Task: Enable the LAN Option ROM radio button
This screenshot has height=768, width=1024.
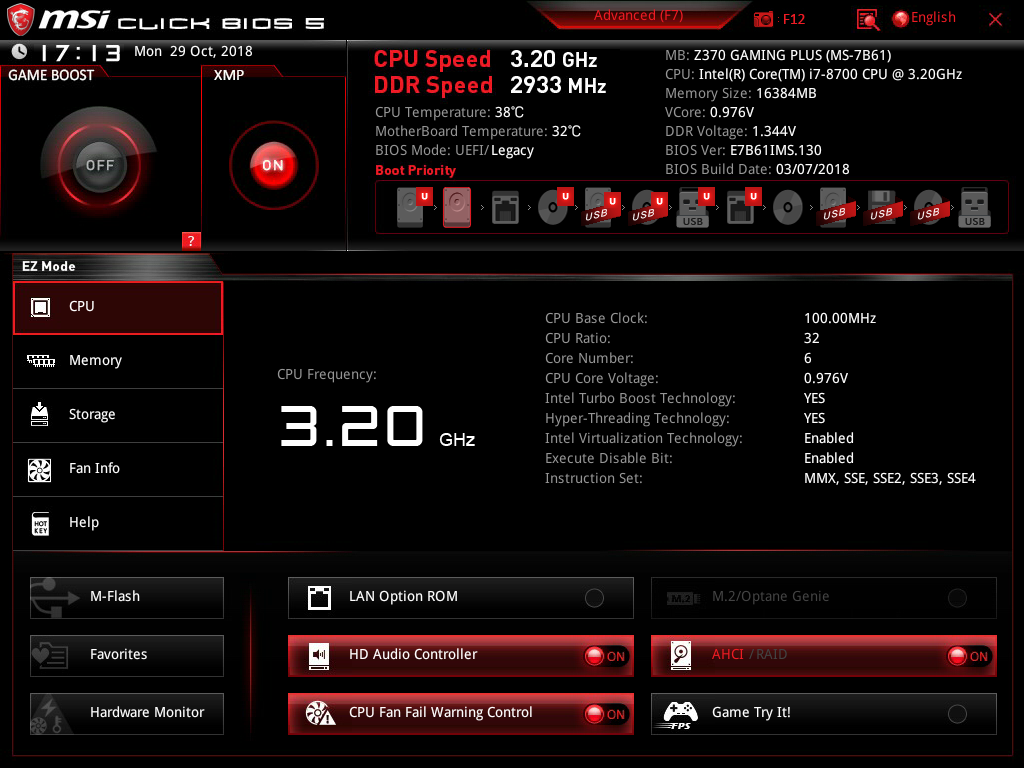Action: [x=594, y=598]
